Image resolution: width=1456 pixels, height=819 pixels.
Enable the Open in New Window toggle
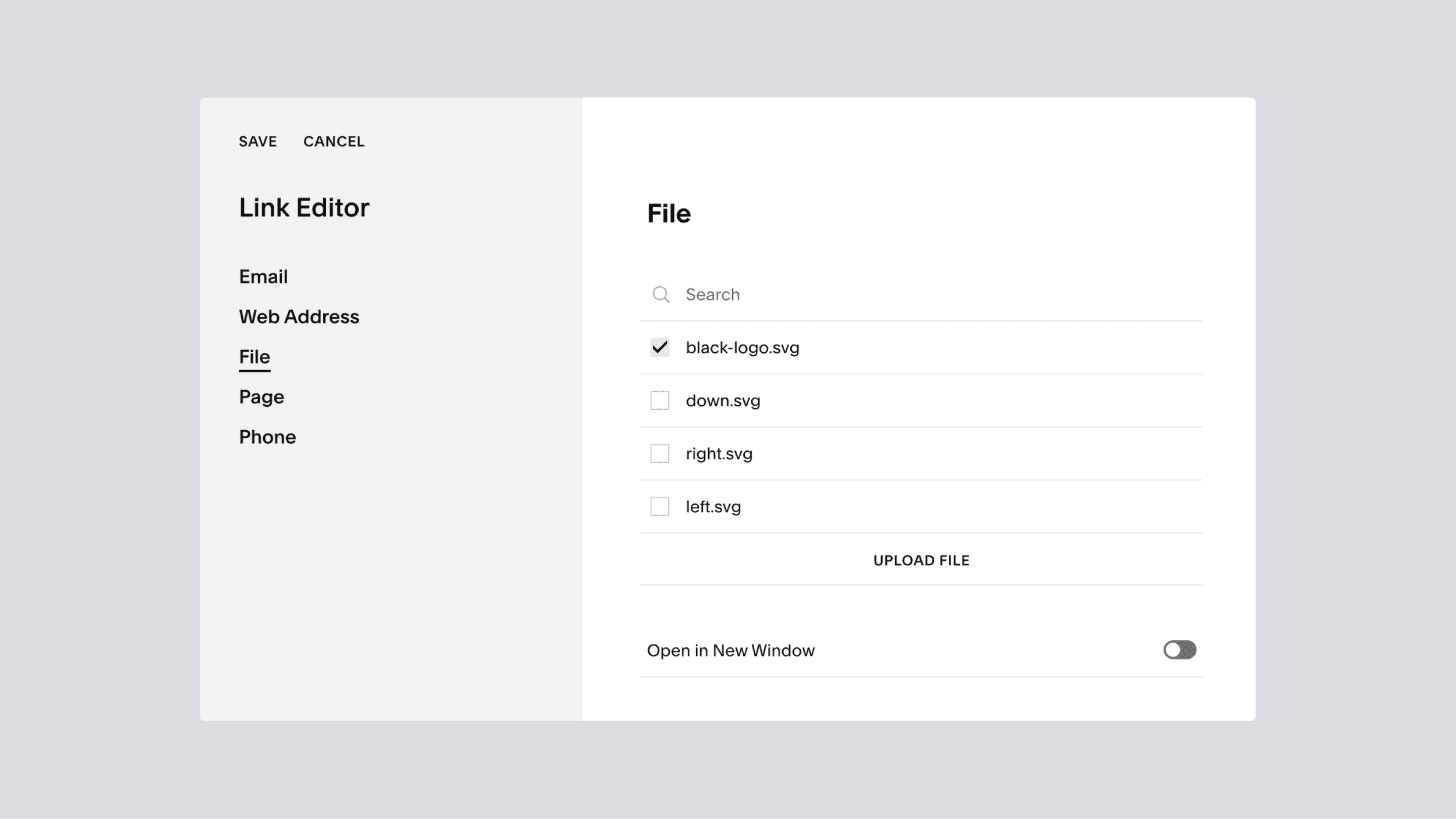point(1179,650)
